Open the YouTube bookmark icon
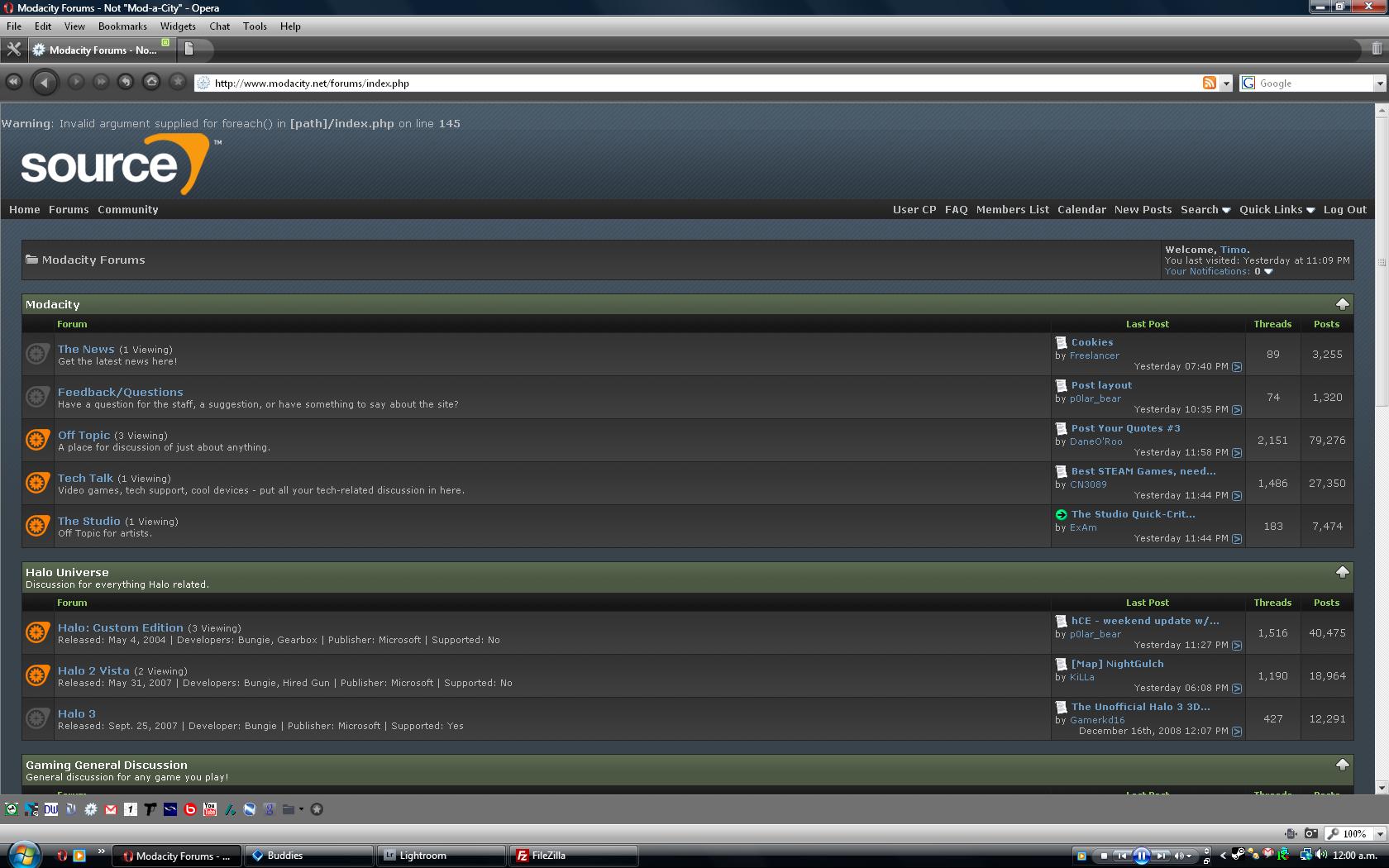The height and width of the screenshot is (868, 1389). 210,809
